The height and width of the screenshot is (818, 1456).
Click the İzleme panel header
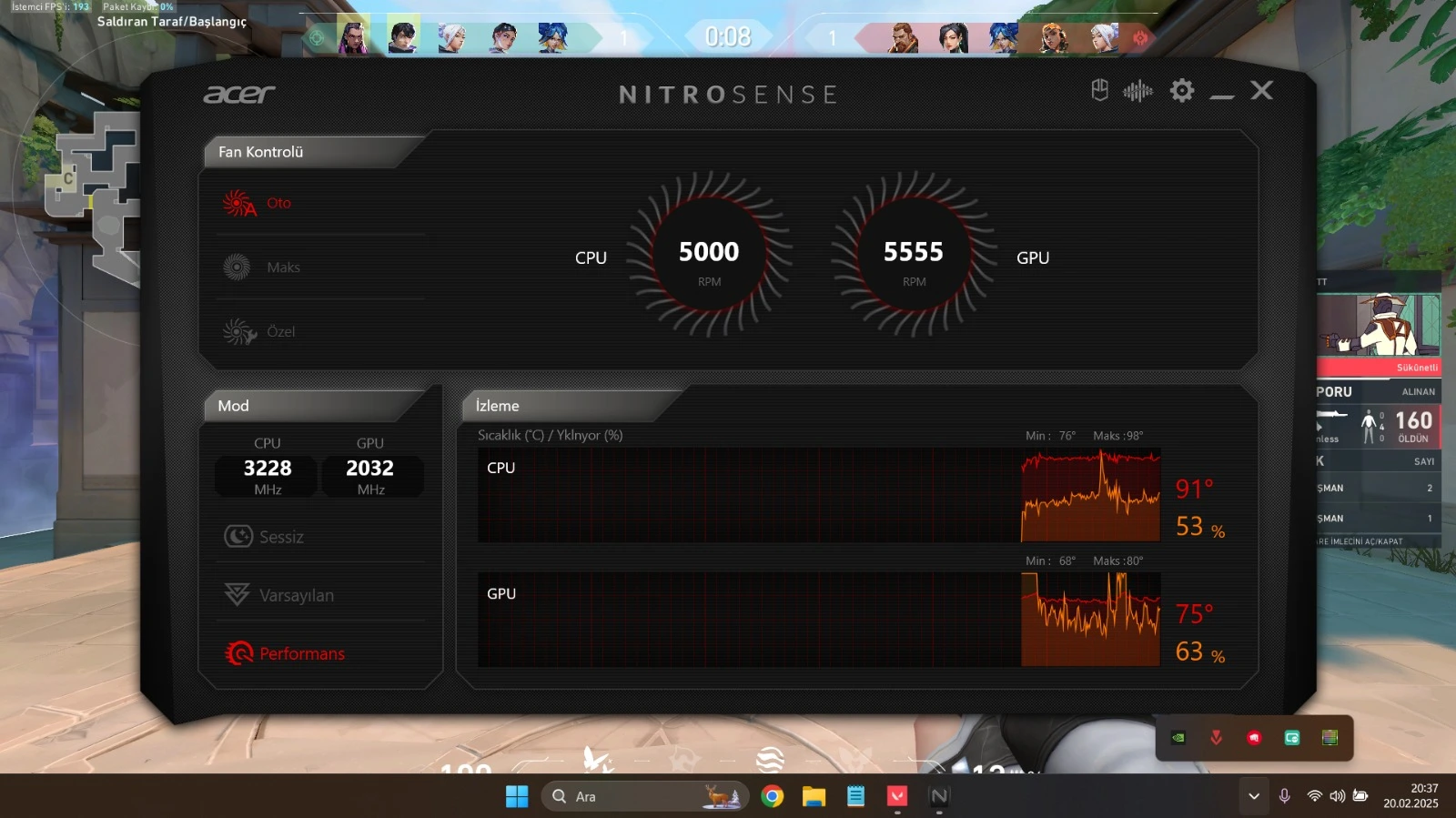572,406
